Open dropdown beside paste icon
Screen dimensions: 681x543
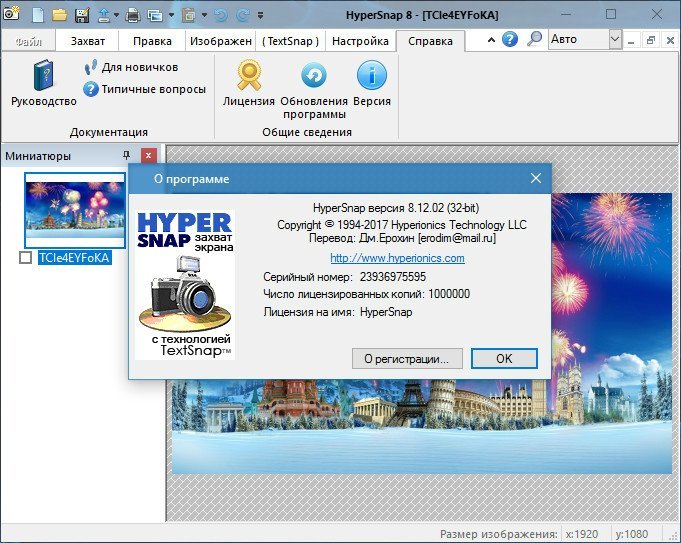204,15
